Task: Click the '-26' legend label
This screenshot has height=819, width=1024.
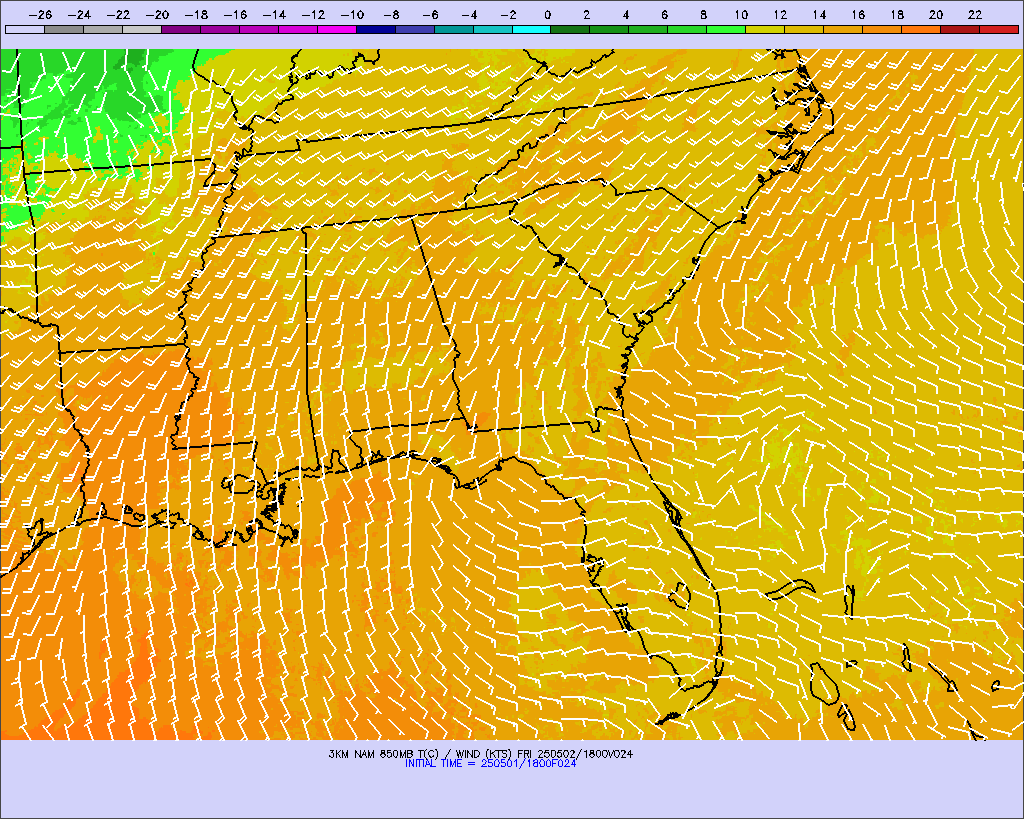Action: click(x=40, y=14)
